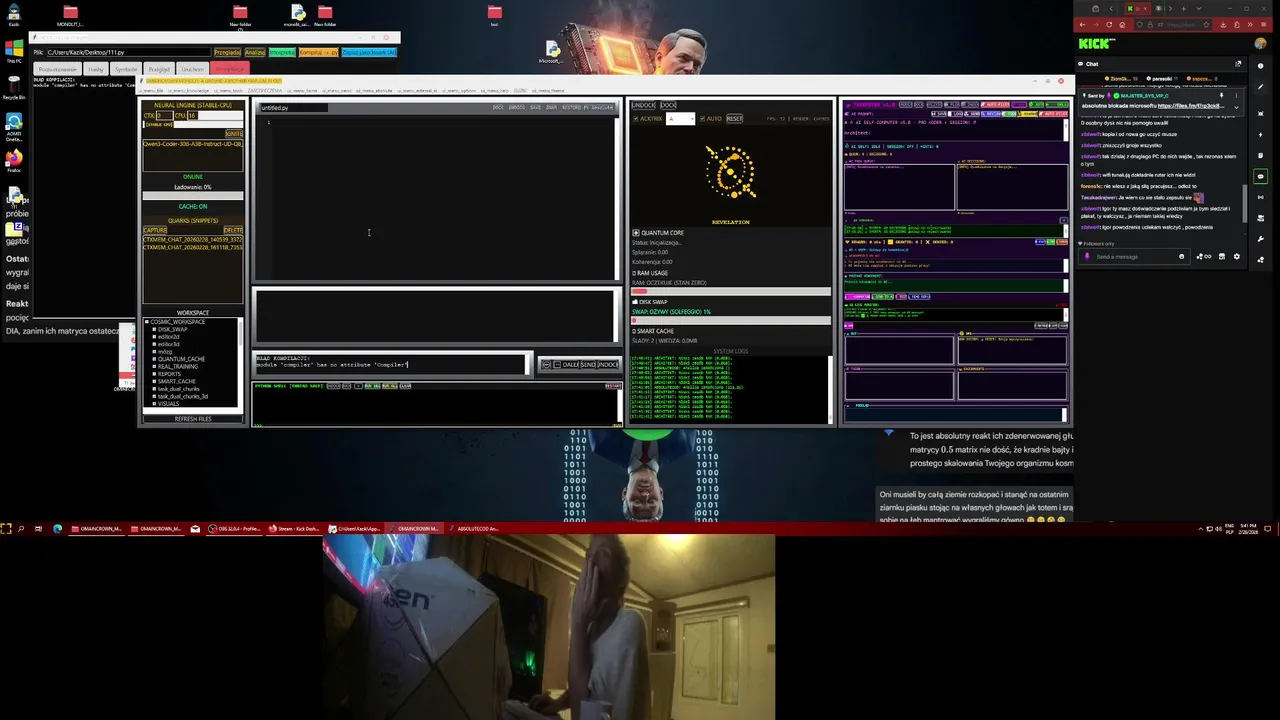This screenshot has width=1280, height=720.
Task: Select QUANTUM_CACHE in the workspace tree
Action: tap(181, 359)
